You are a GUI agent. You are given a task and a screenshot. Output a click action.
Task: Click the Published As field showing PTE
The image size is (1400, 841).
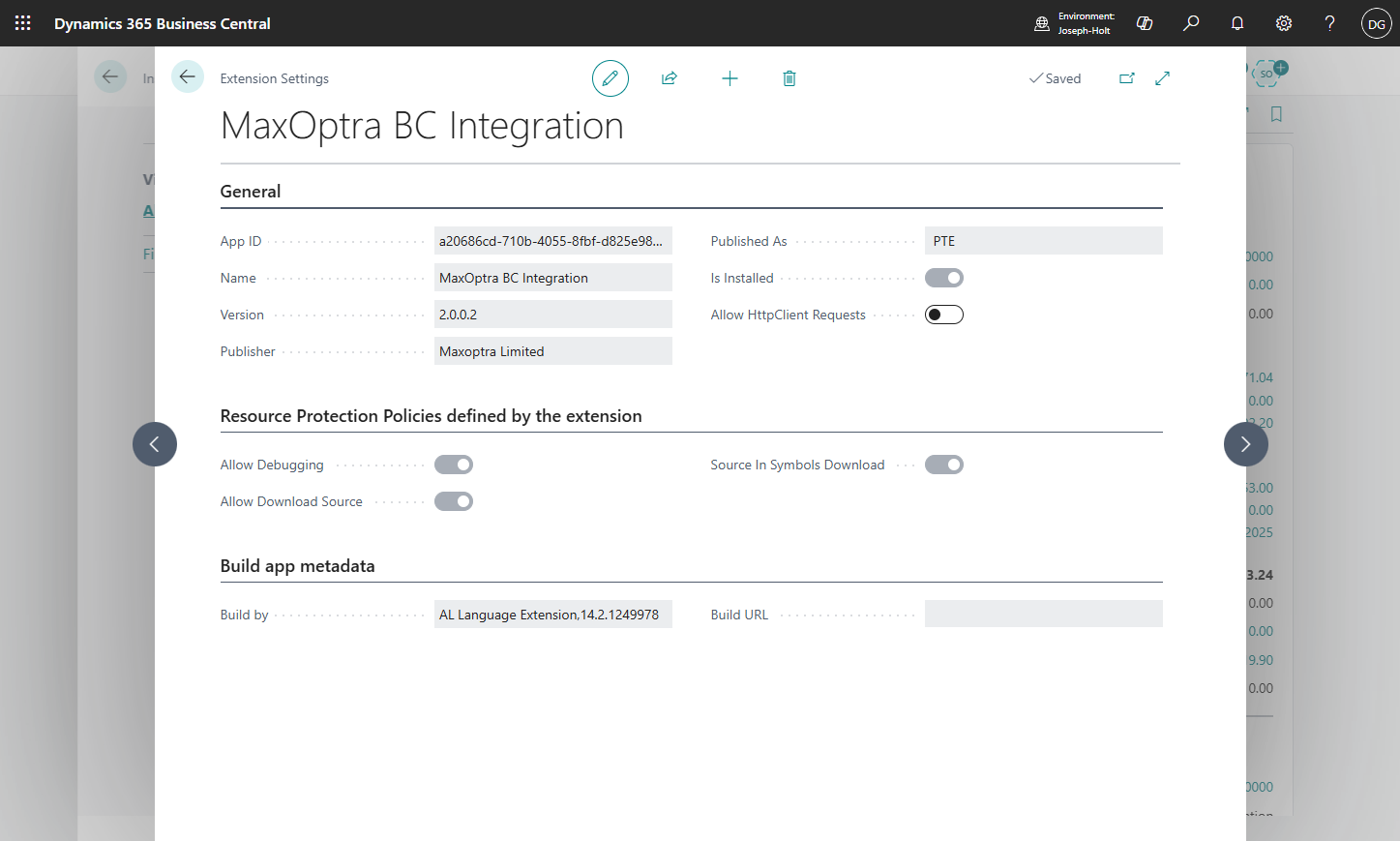tap(1044, 241)
